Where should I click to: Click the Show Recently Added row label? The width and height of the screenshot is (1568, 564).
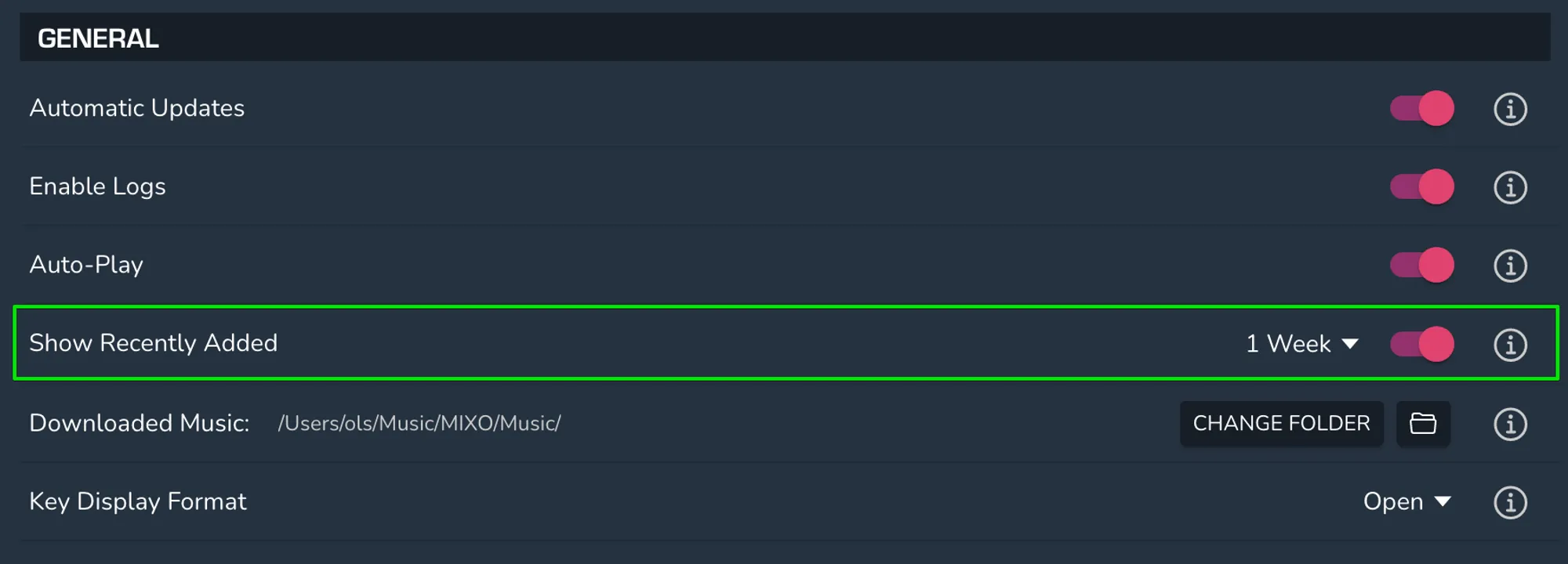[153, 343]
